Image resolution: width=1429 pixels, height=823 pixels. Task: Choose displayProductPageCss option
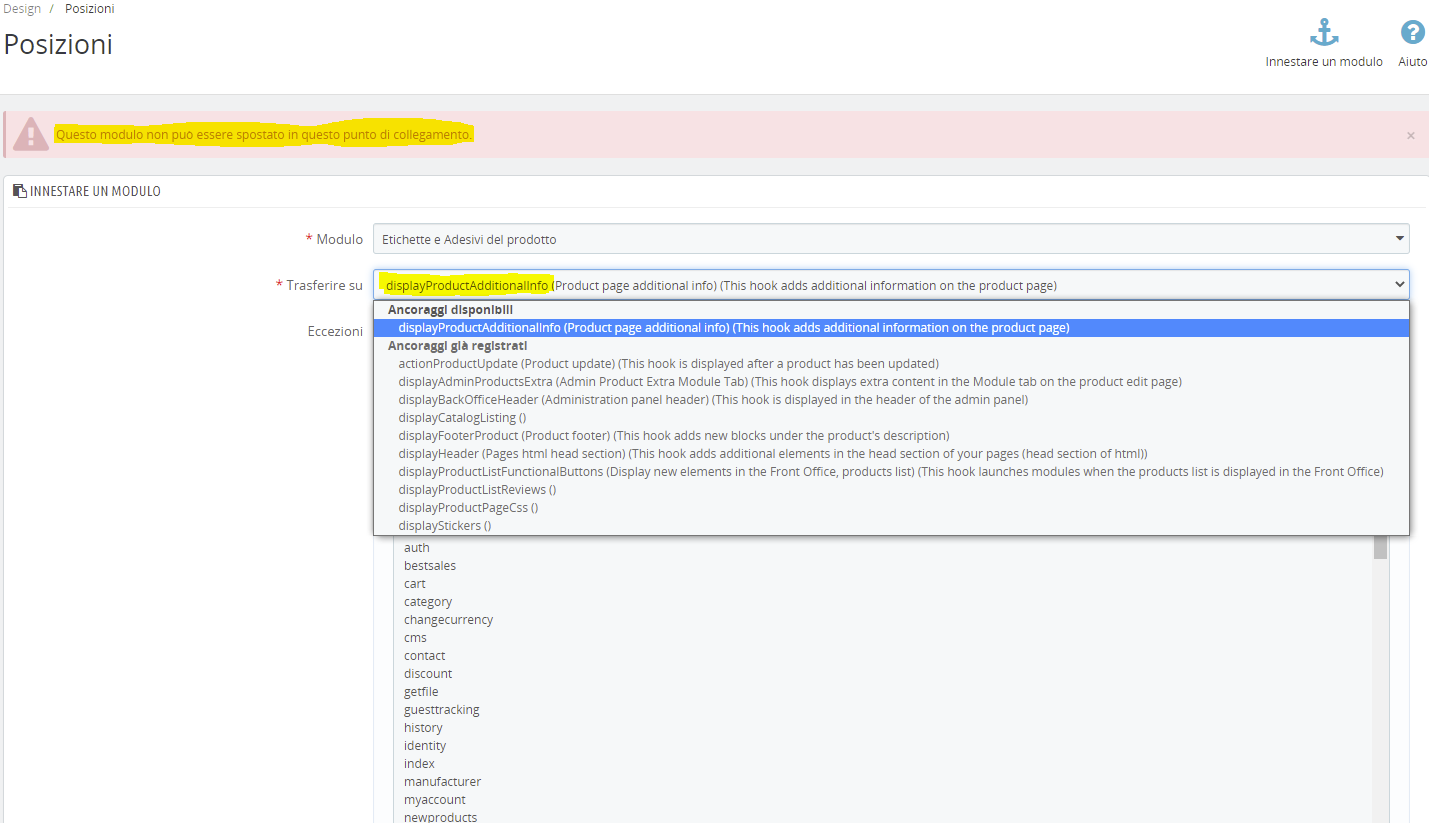click(x=891, y=508)
